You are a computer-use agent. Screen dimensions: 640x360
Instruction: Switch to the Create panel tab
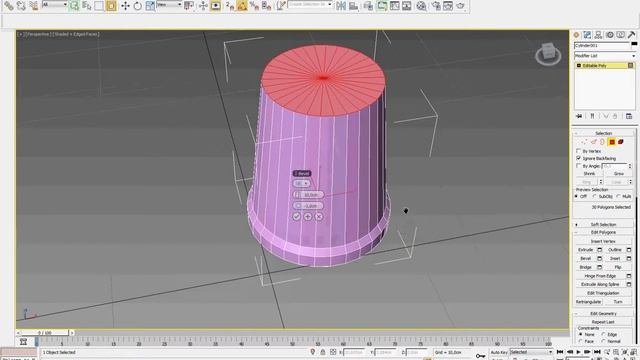click(576, 35)
